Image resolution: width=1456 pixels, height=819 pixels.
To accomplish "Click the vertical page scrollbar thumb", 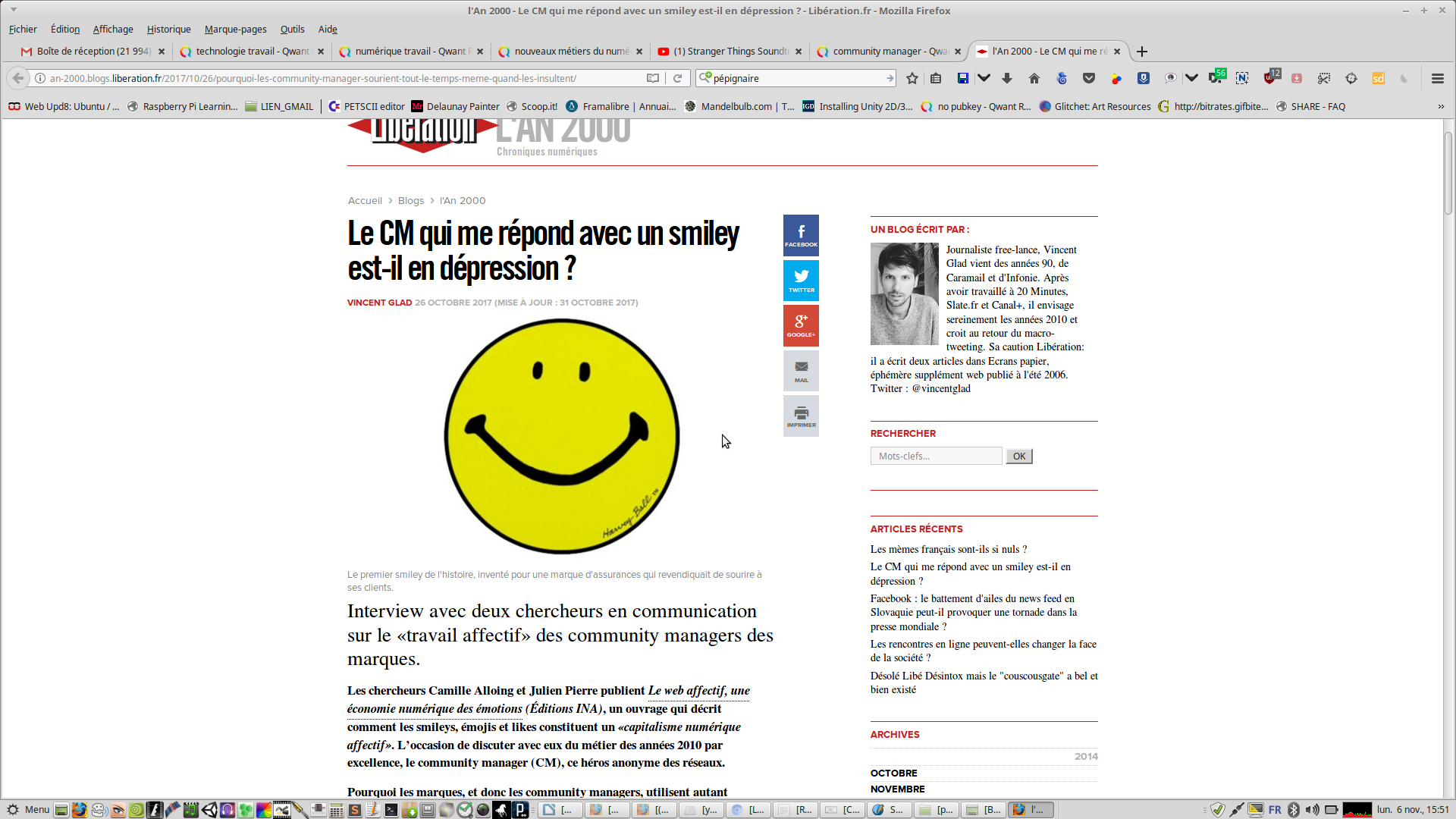I will click(x=1448, y=173).
